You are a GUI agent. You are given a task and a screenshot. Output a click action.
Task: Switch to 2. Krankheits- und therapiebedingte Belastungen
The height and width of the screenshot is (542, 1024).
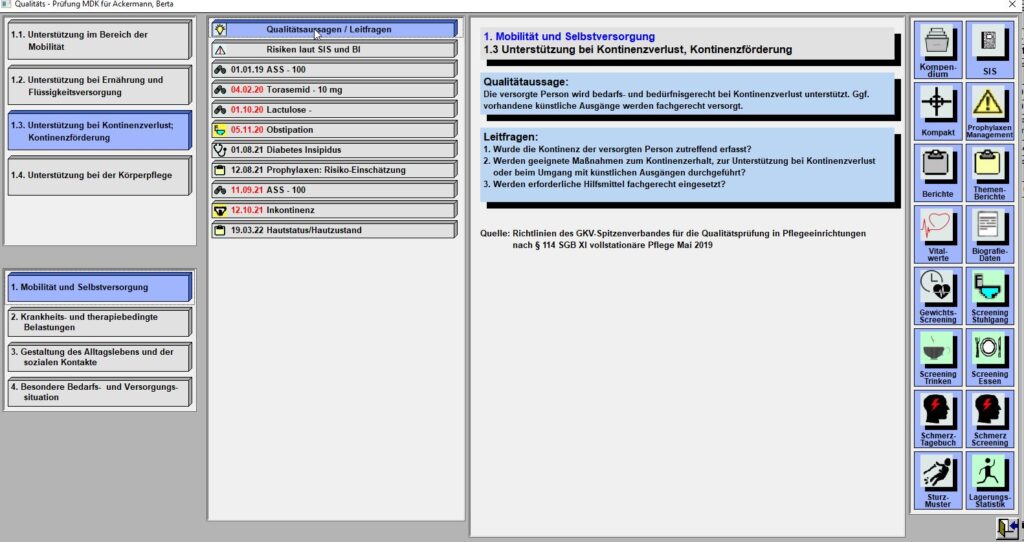96,321
